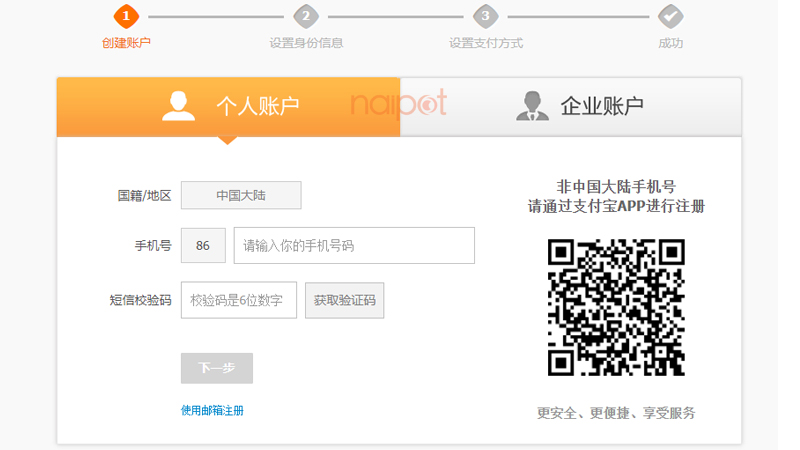Click the businessman icon for 企业账户

tap(532, 106)
